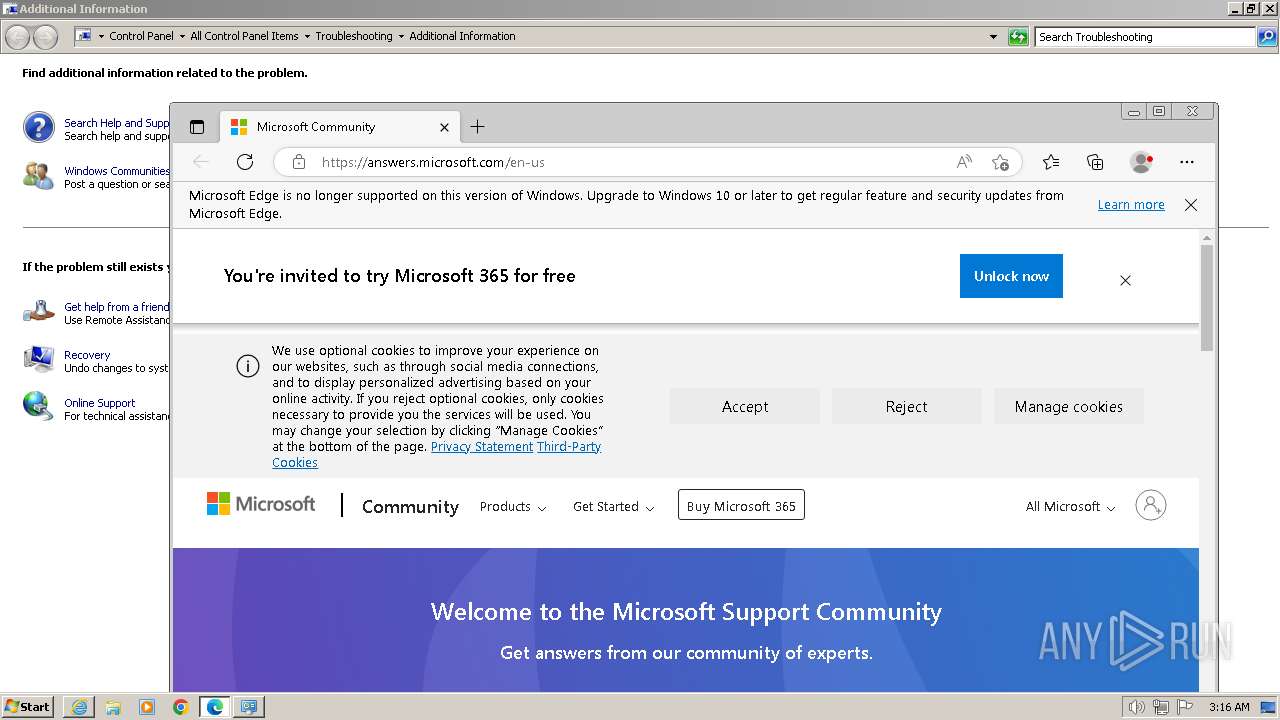Expand the Products dropdown
This screenshot has height=720, width=1280.
(513, 507)
